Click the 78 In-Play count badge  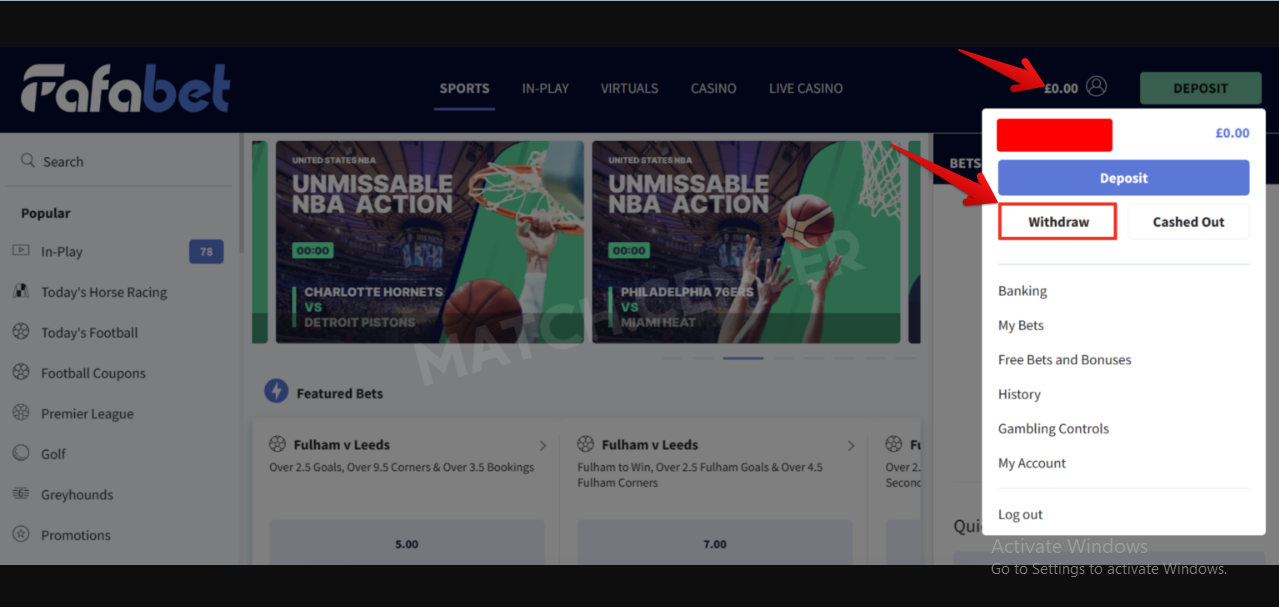coord(206,251)
